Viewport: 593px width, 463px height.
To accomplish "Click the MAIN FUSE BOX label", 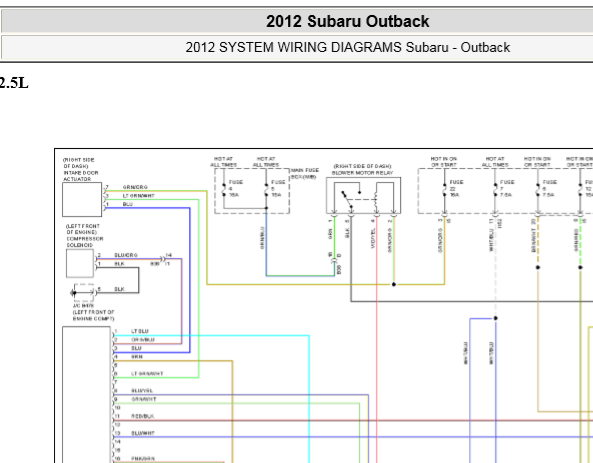I will tap(305, 174).
